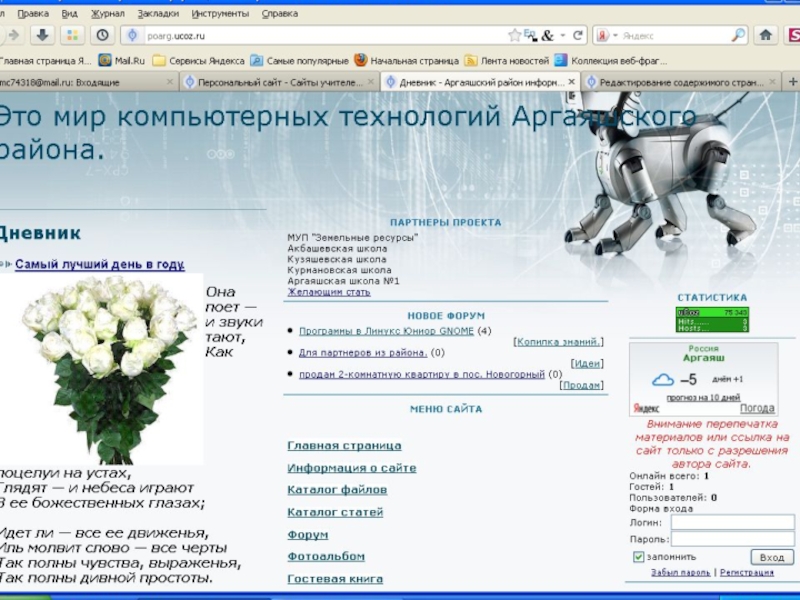The image size is (800, 600).
Task: Click прогноз на 10 дней link
Action: click(703, 397)
